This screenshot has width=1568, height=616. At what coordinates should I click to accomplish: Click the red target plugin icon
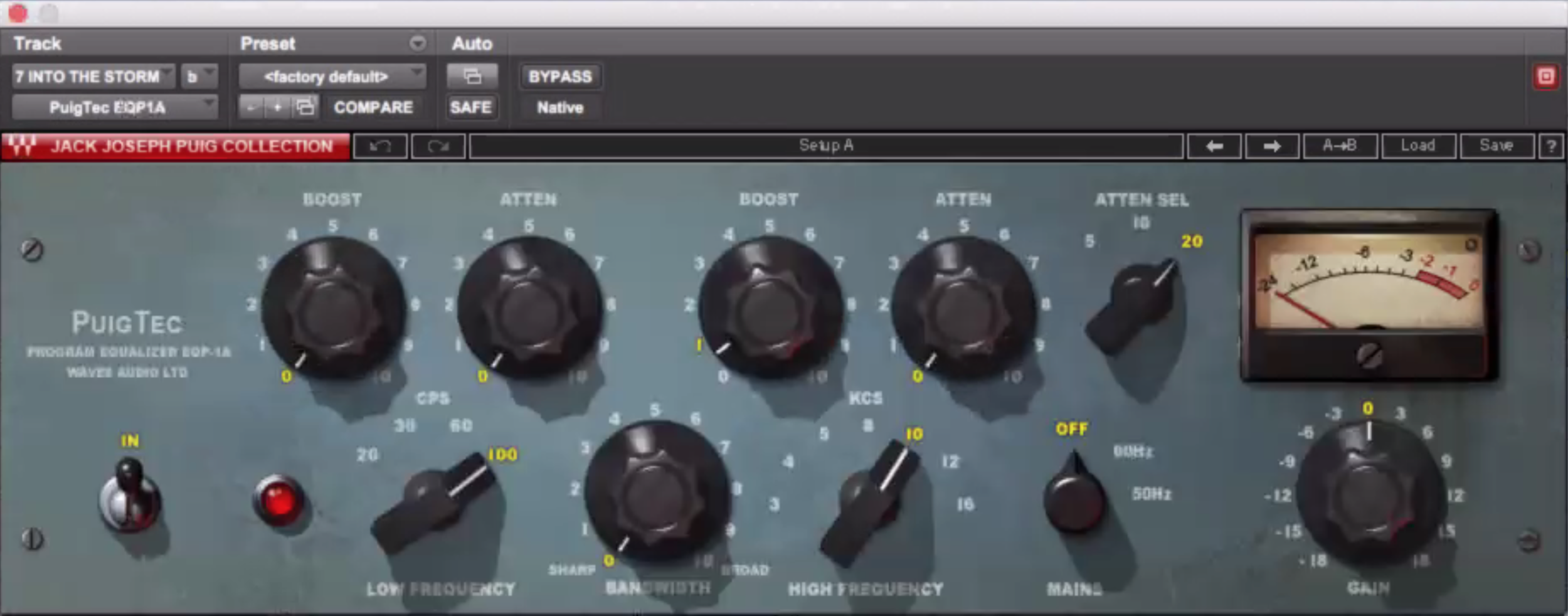pos(1546,77)
